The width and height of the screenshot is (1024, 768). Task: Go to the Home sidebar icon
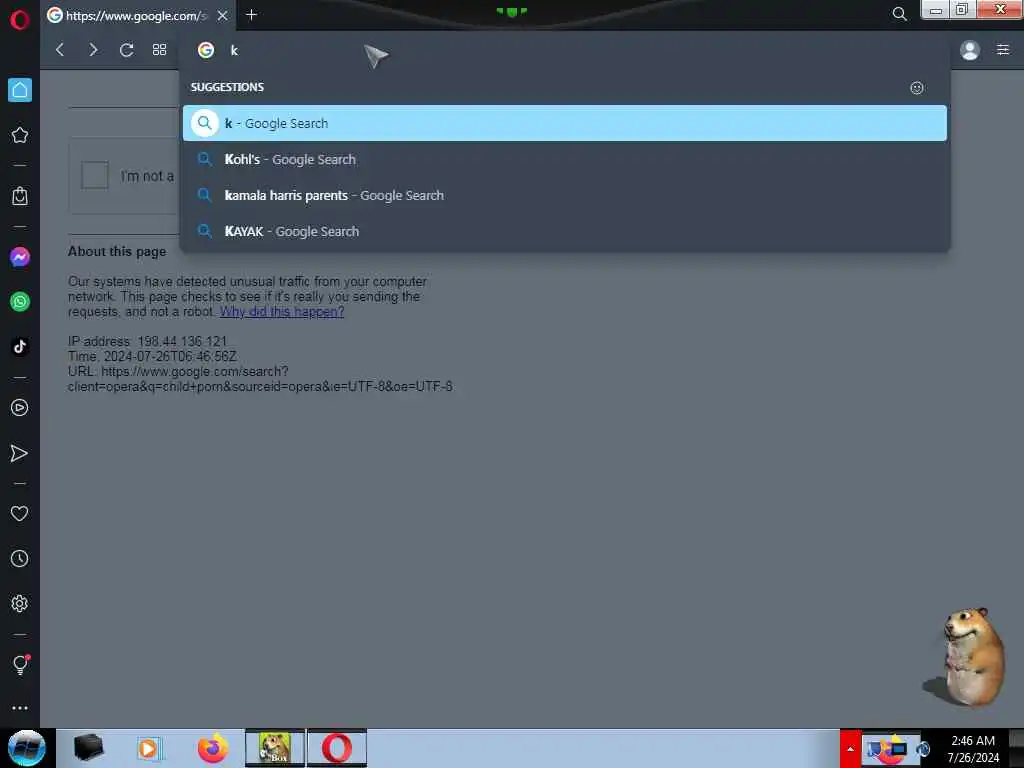(x=20, y=90)
